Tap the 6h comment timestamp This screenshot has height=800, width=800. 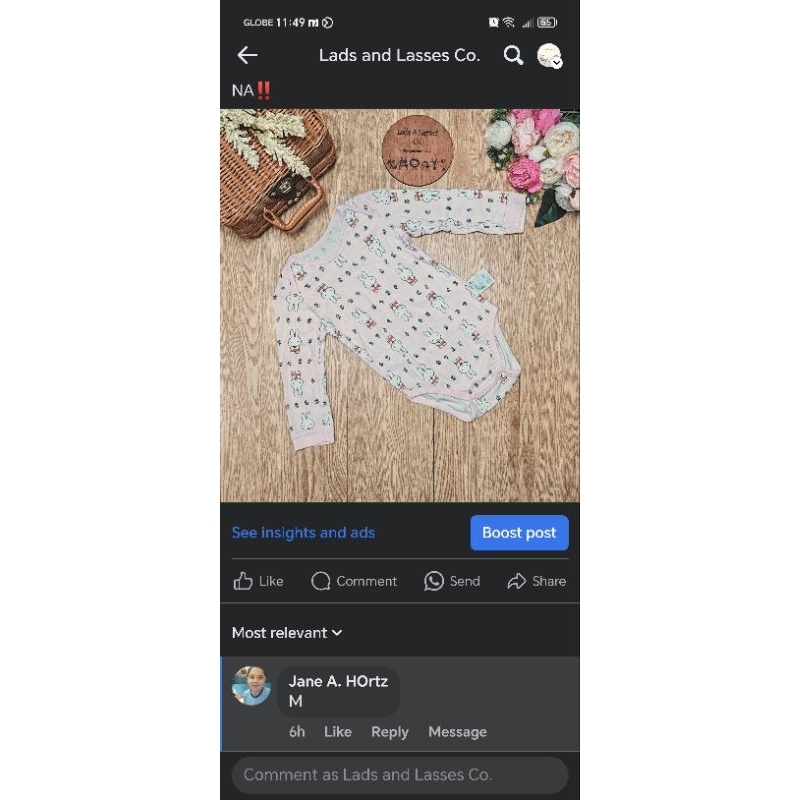[297, 732]
